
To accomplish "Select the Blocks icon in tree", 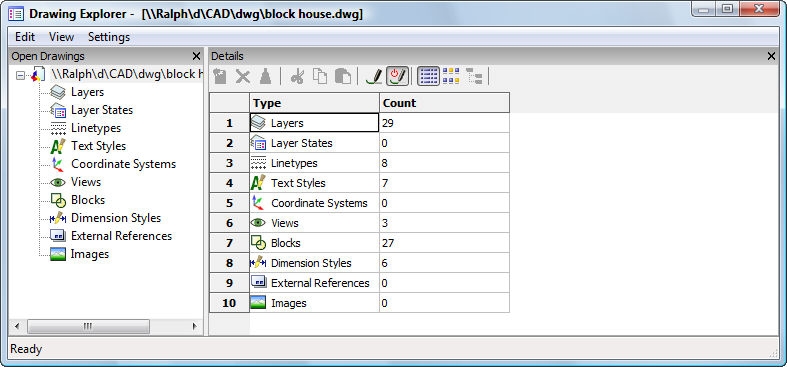I will (58, 200).
